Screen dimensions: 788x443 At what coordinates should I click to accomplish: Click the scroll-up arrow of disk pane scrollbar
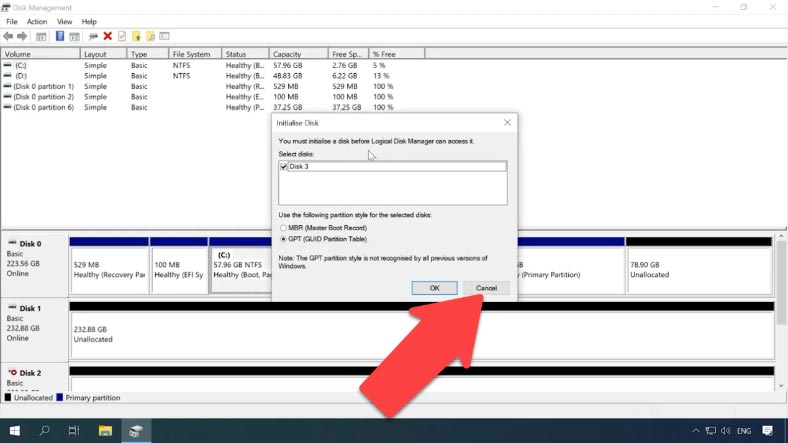click(781, 237)
